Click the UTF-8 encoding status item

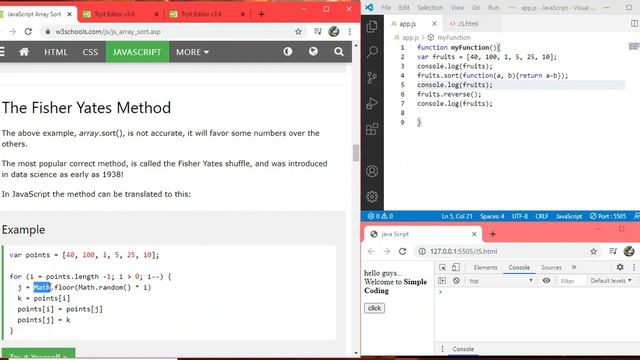click(520, 216)
